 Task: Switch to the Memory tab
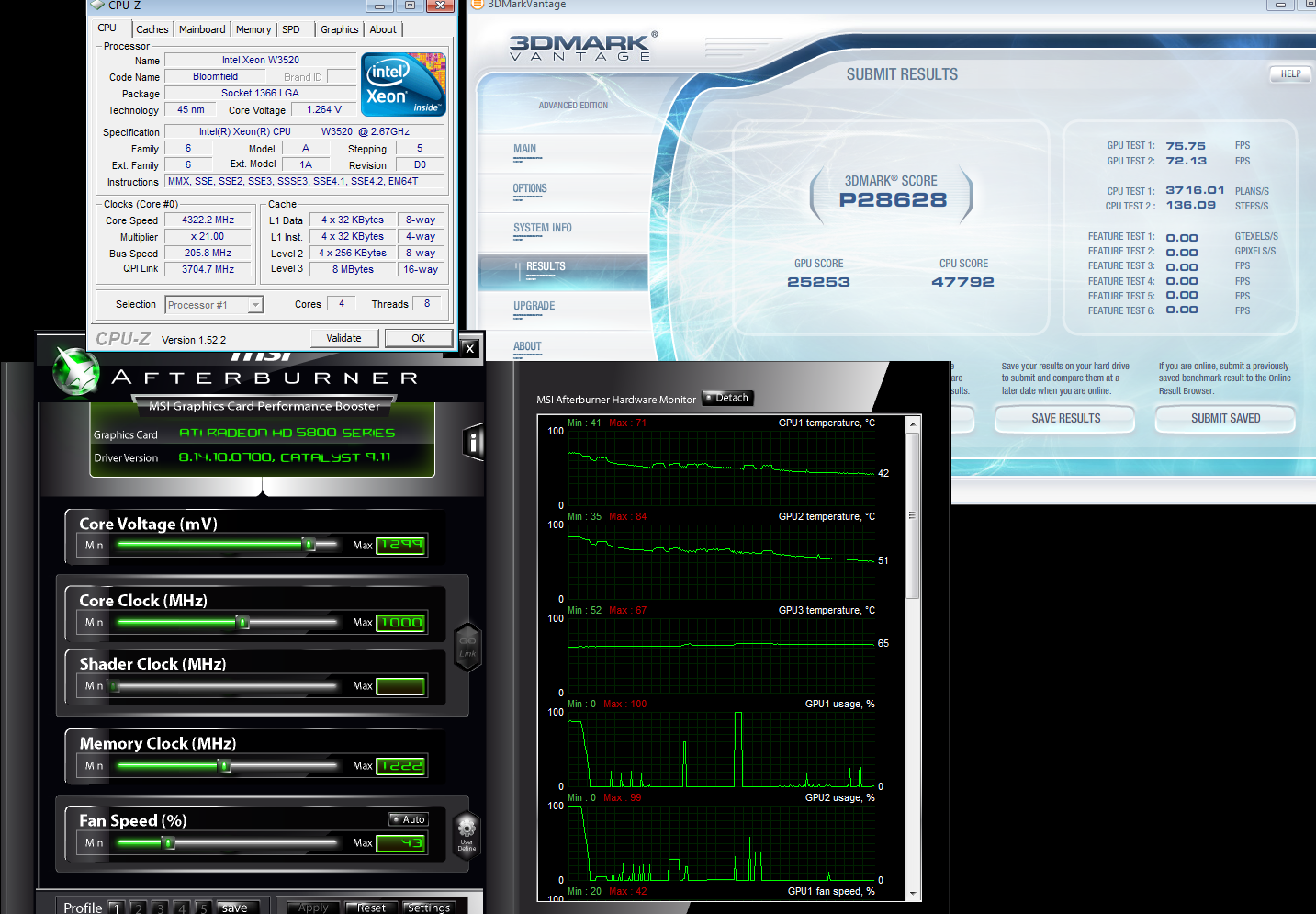(x=253, y=29)
